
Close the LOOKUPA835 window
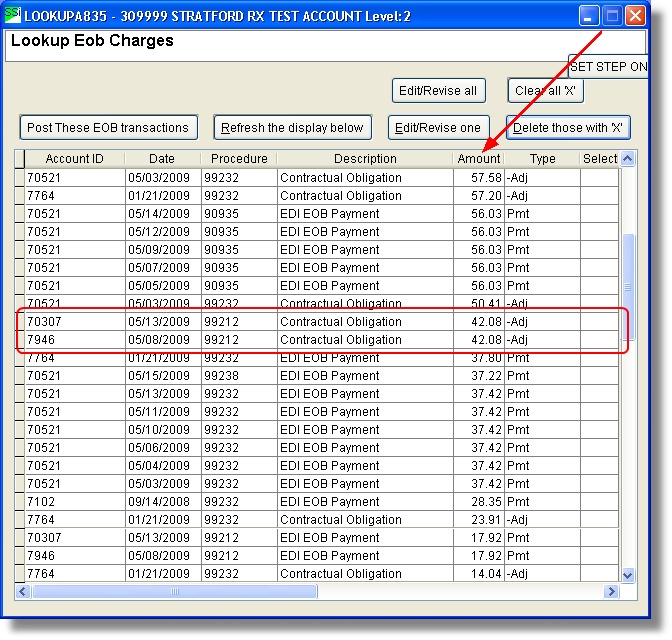pos(635,16)
